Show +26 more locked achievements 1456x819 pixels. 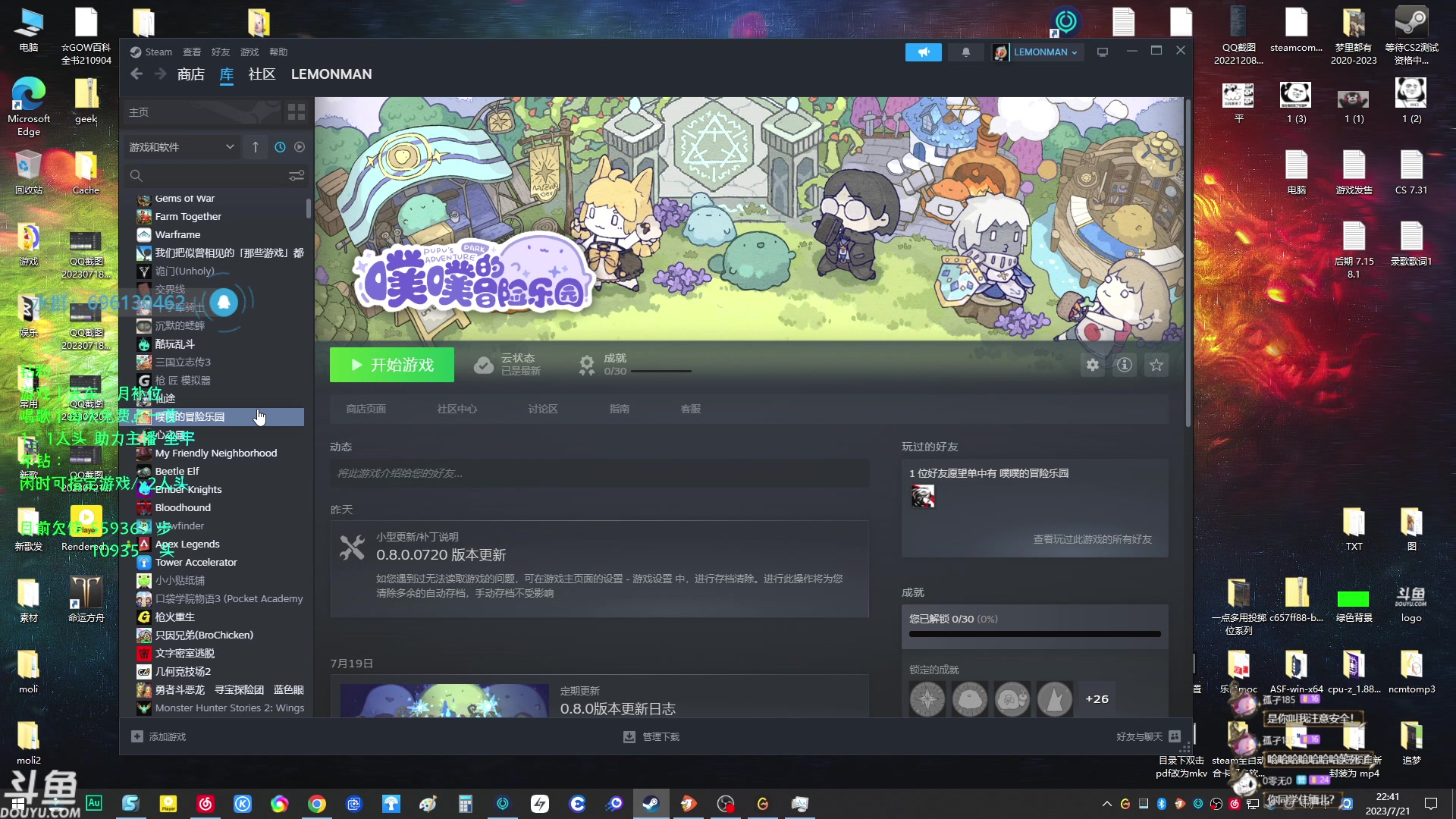(1097, 699)
